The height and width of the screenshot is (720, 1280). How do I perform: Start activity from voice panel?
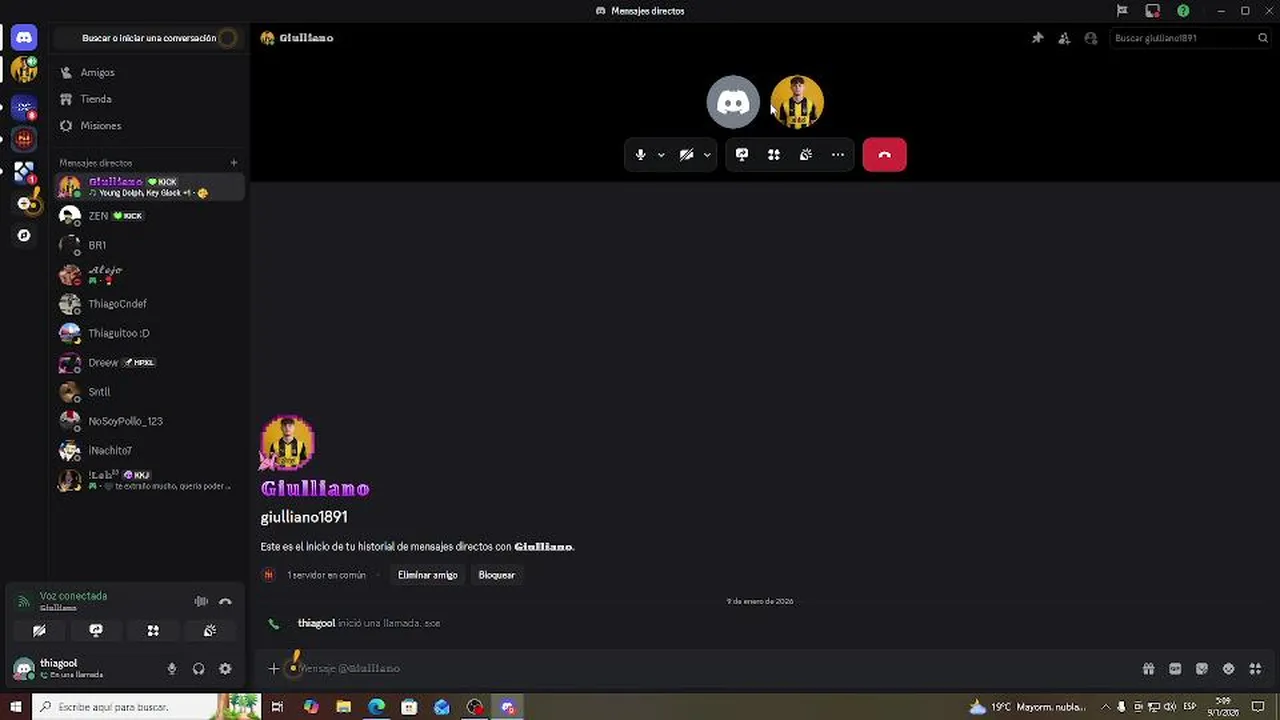[153, 631]
